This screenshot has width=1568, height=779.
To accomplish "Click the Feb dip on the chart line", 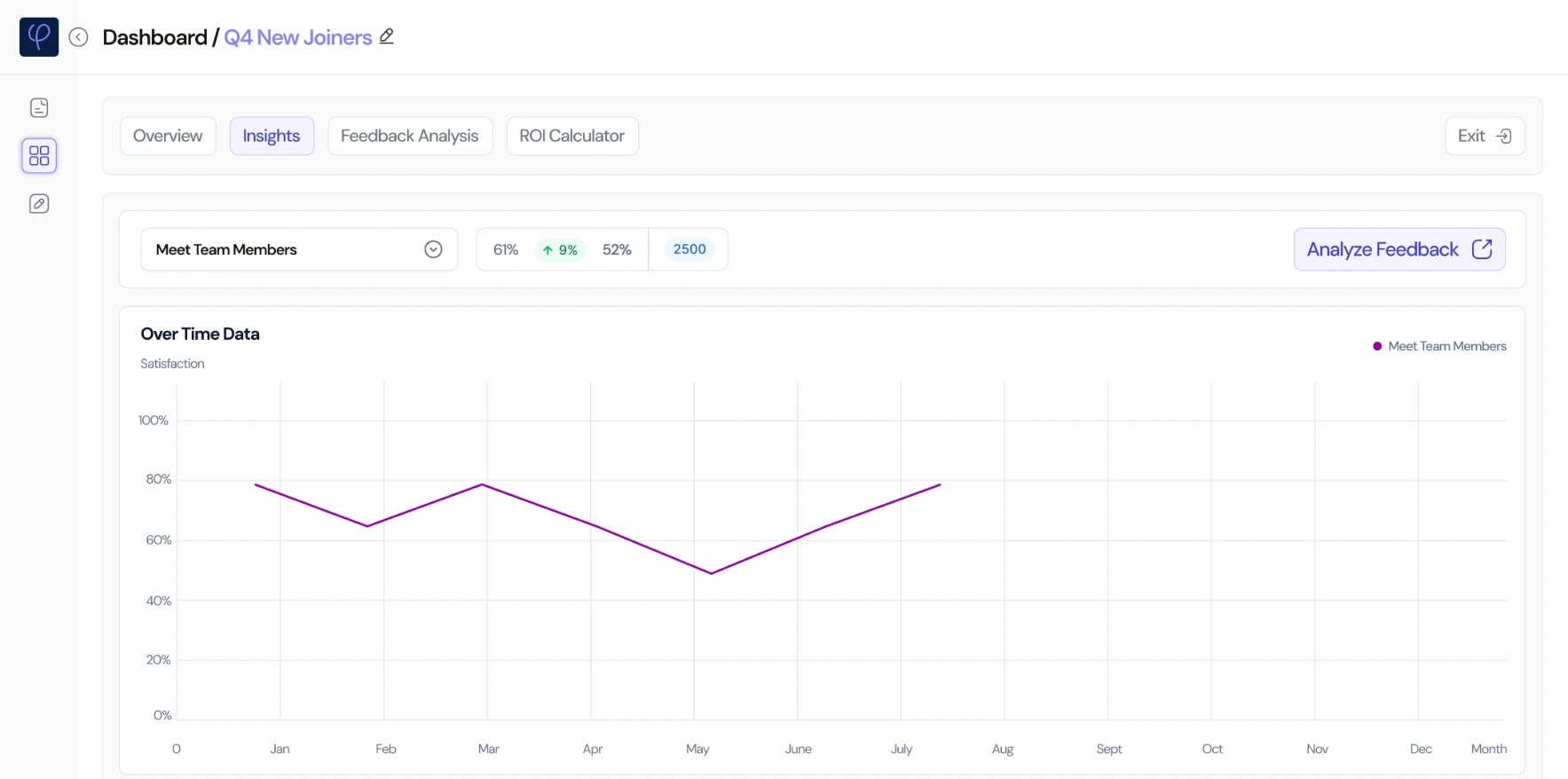I will [x=367, y=526].
